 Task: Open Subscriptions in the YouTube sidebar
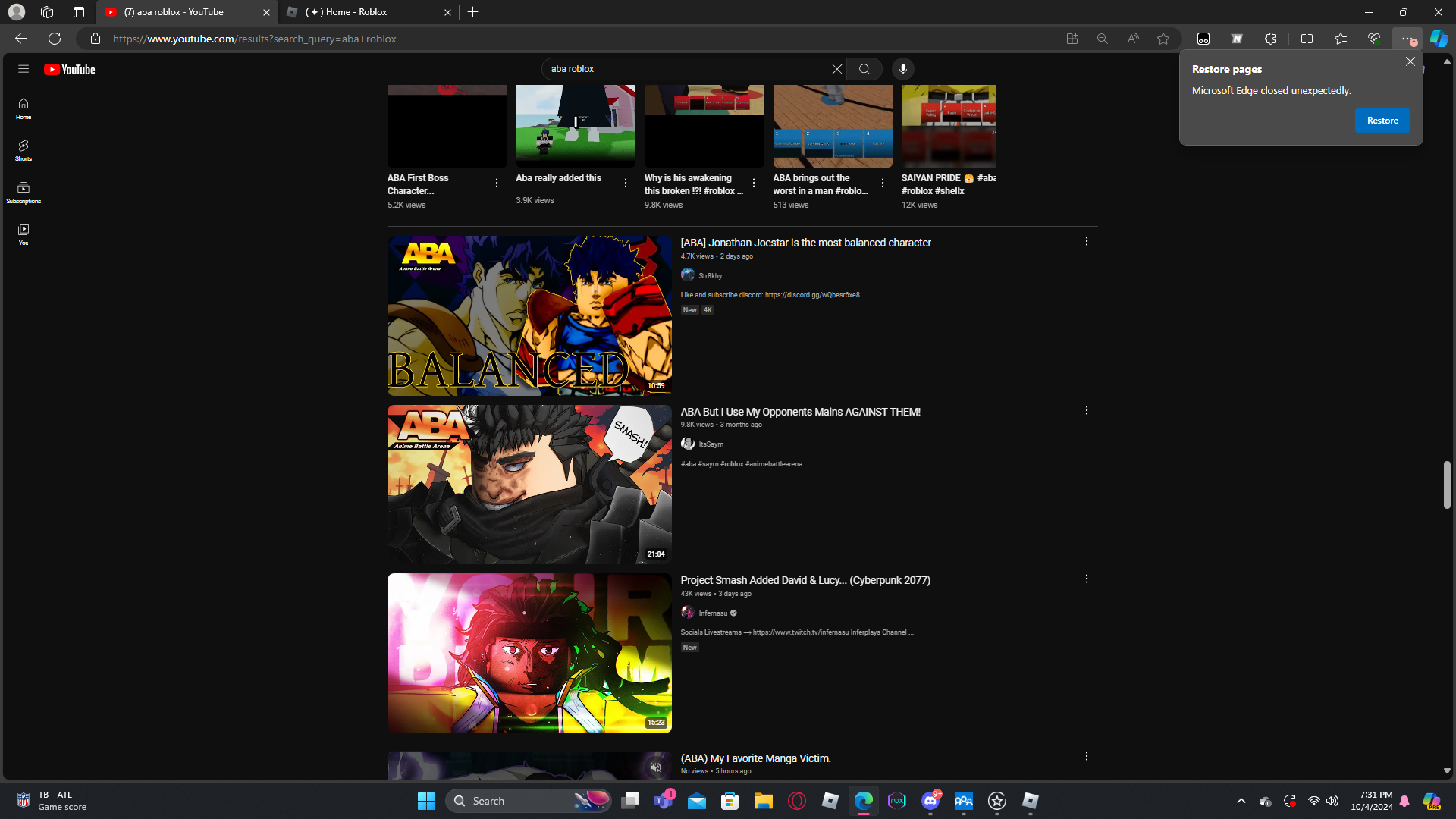click(24, 193)
